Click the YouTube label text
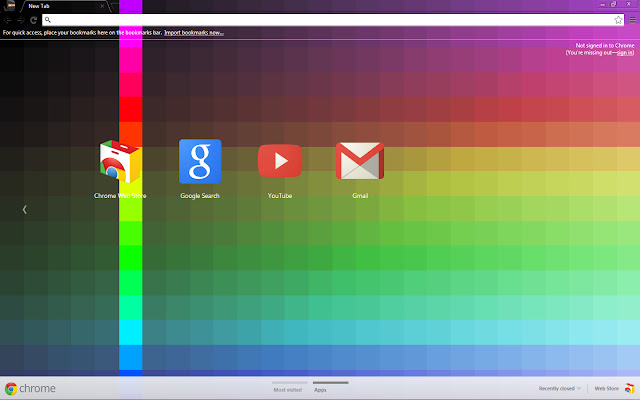 280,196
